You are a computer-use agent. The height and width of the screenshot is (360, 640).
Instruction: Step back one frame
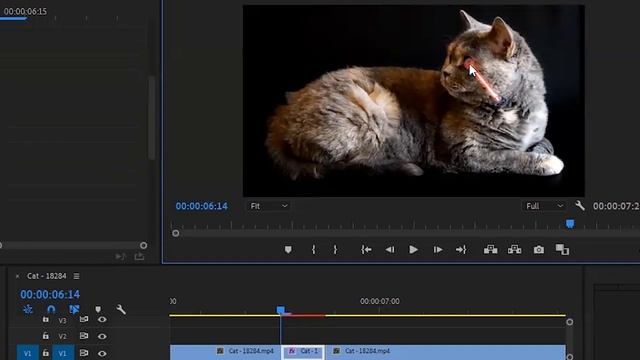point(390,249)
